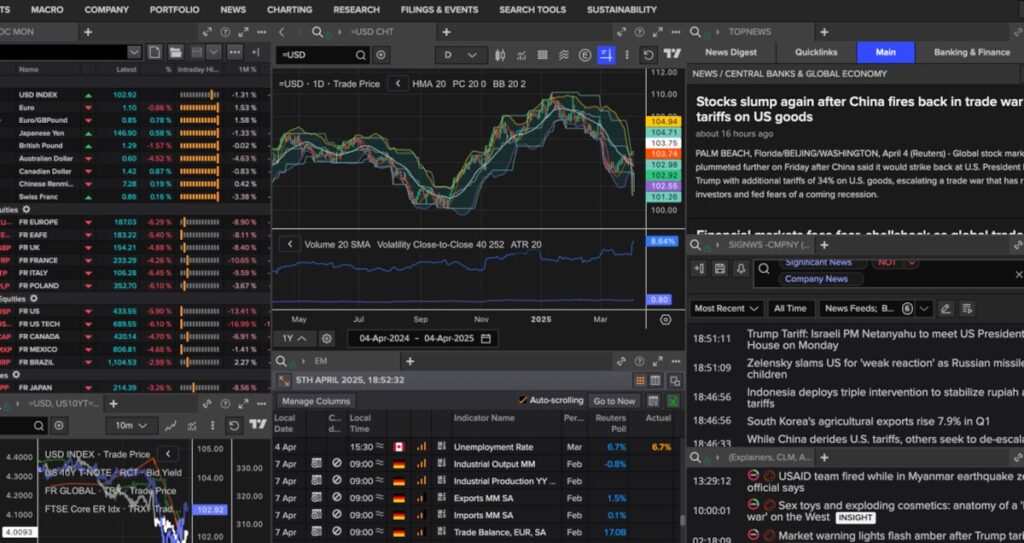
Task: Click help icon in =USD CHT panel header
Action: click(639, 31)
